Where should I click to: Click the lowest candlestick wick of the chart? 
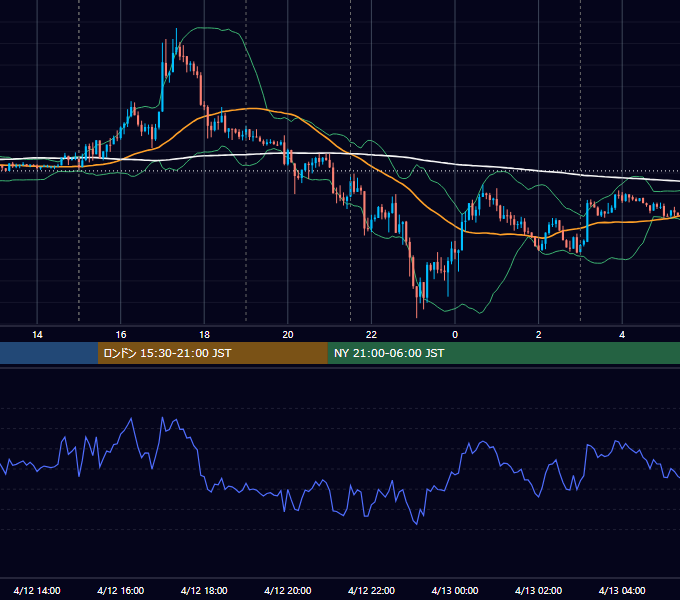417,316
